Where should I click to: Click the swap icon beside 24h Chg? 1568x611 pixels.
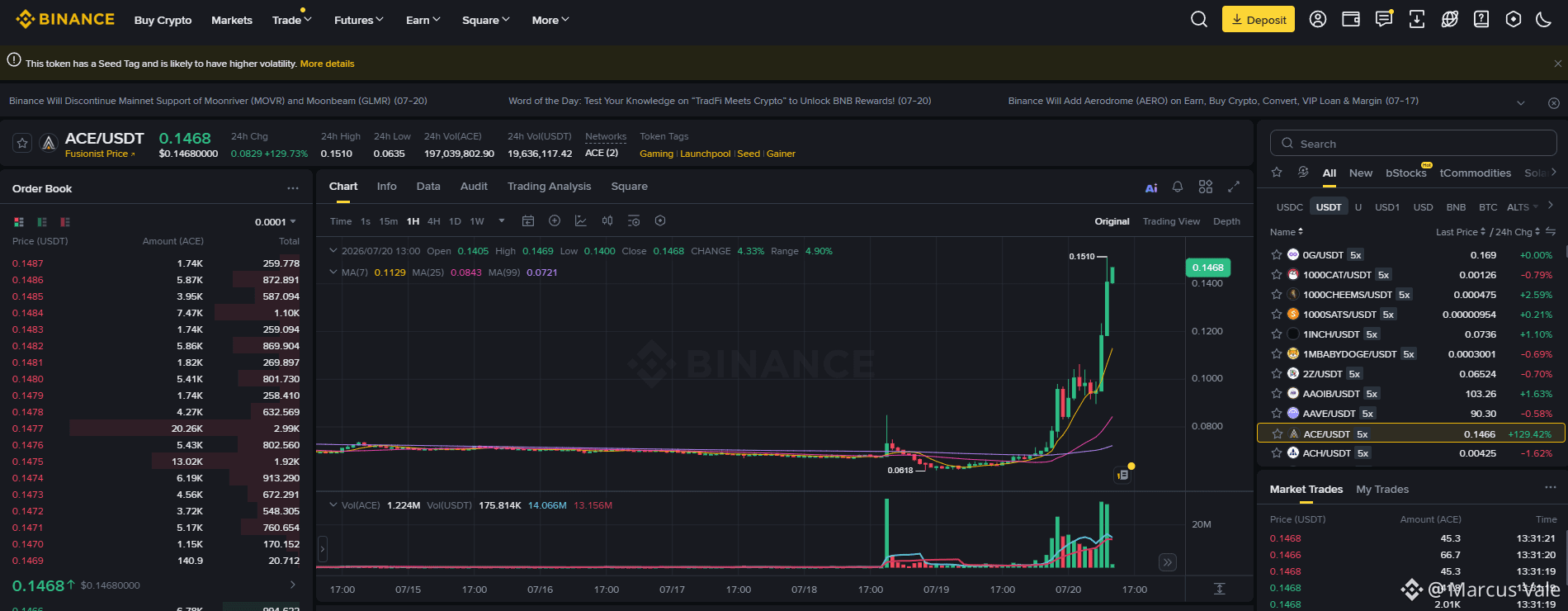[x=1551, y=232]
